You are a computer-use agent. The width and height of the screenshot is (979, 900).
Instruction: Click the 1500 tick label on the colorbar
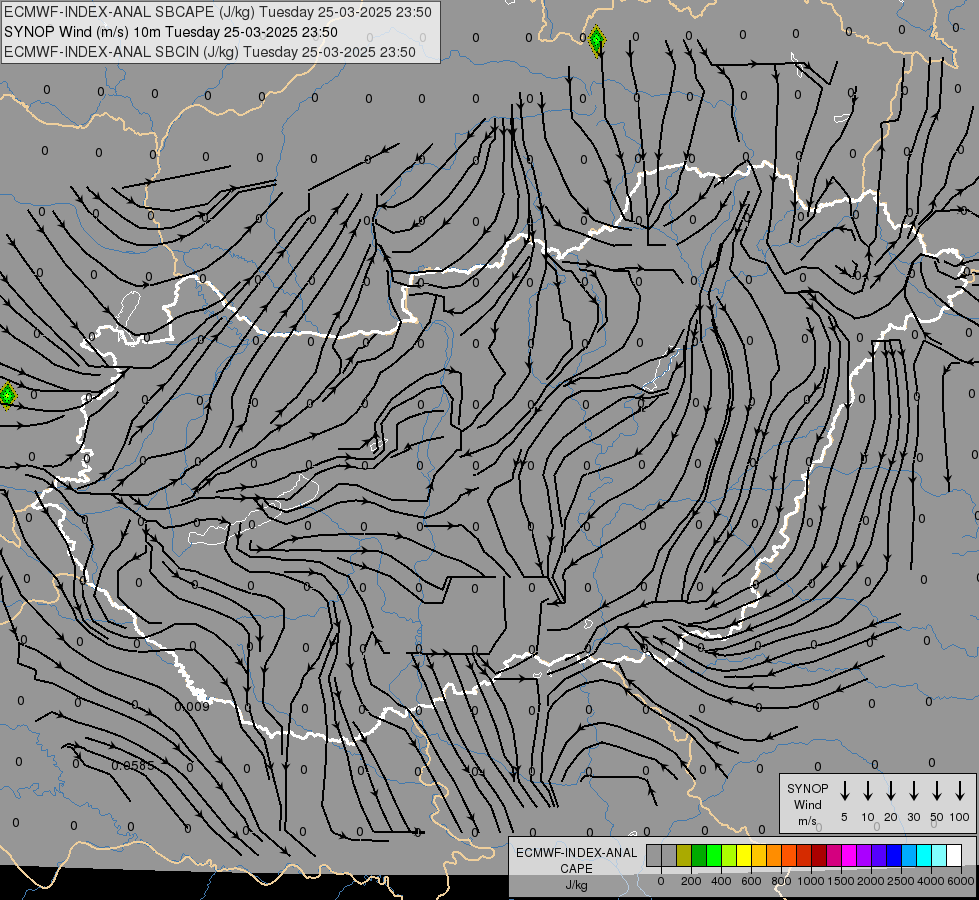click(841, 881)
